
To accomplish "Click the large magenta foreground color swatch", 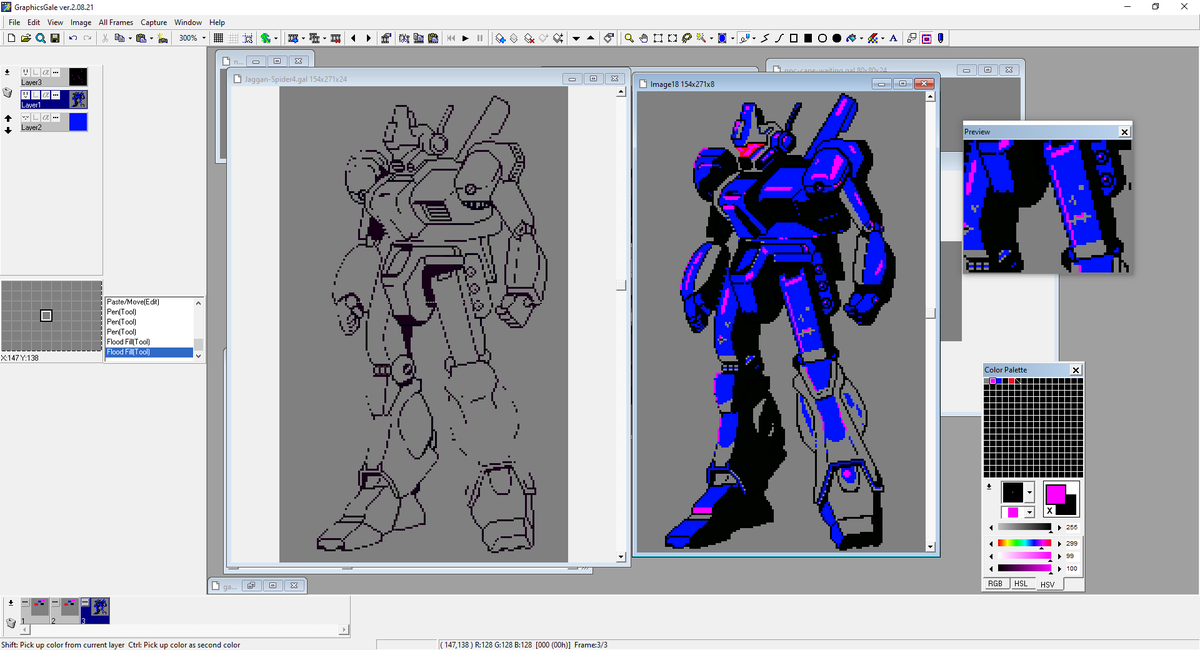I will click(x=1055, y=494).
